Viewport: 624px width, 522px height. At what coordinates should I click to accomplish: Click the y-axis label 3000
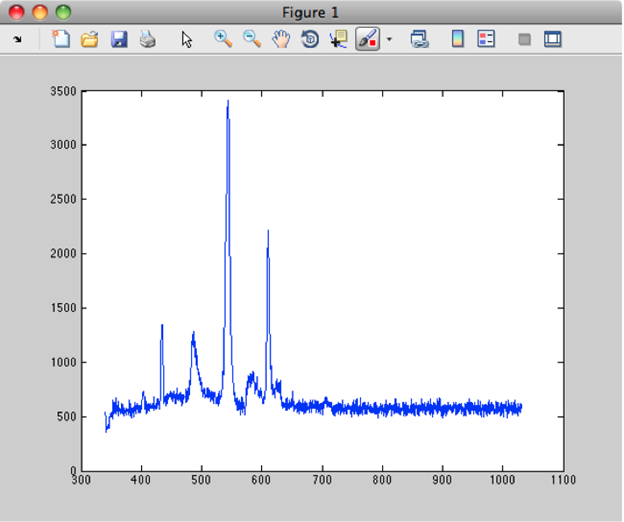(63, 145)
